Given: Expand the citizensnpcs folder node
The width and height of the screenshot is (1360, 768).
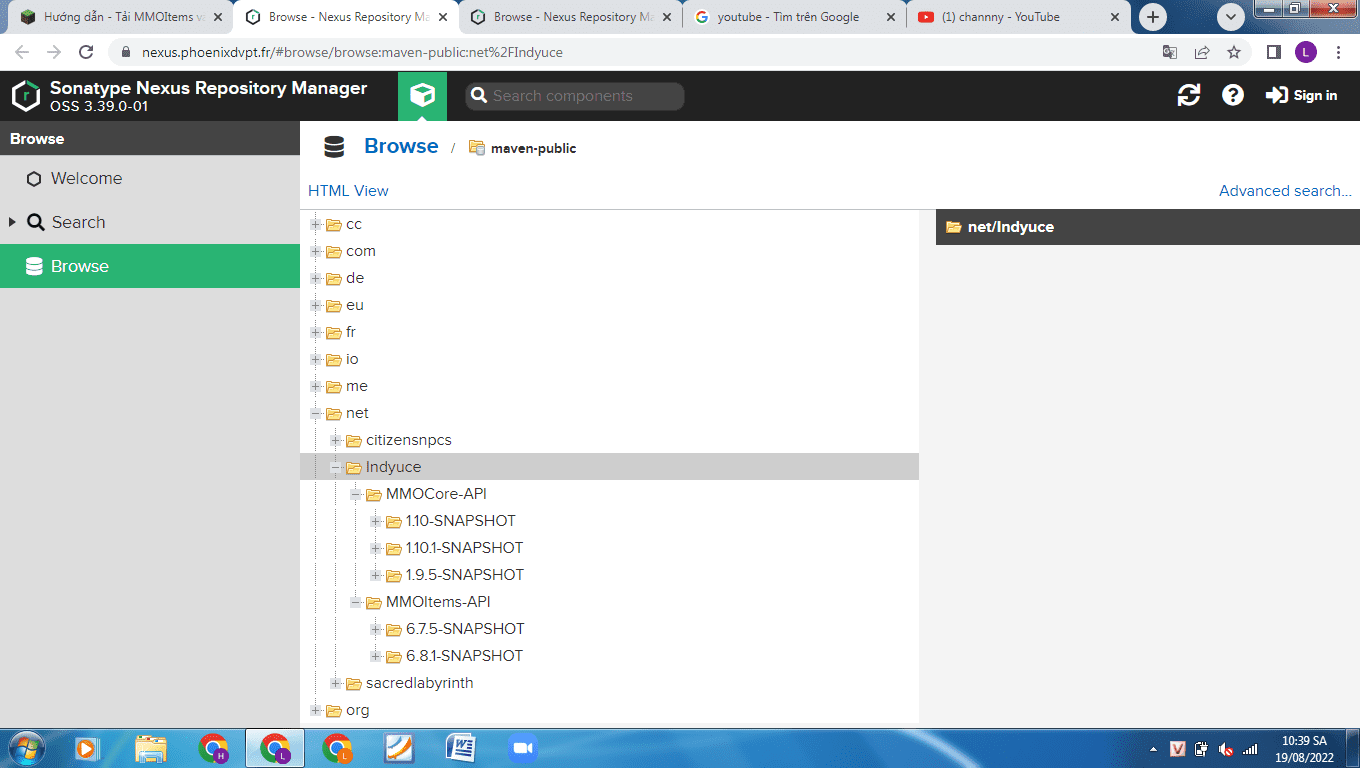Looking at the screenshot, I should tap(336, 440).
